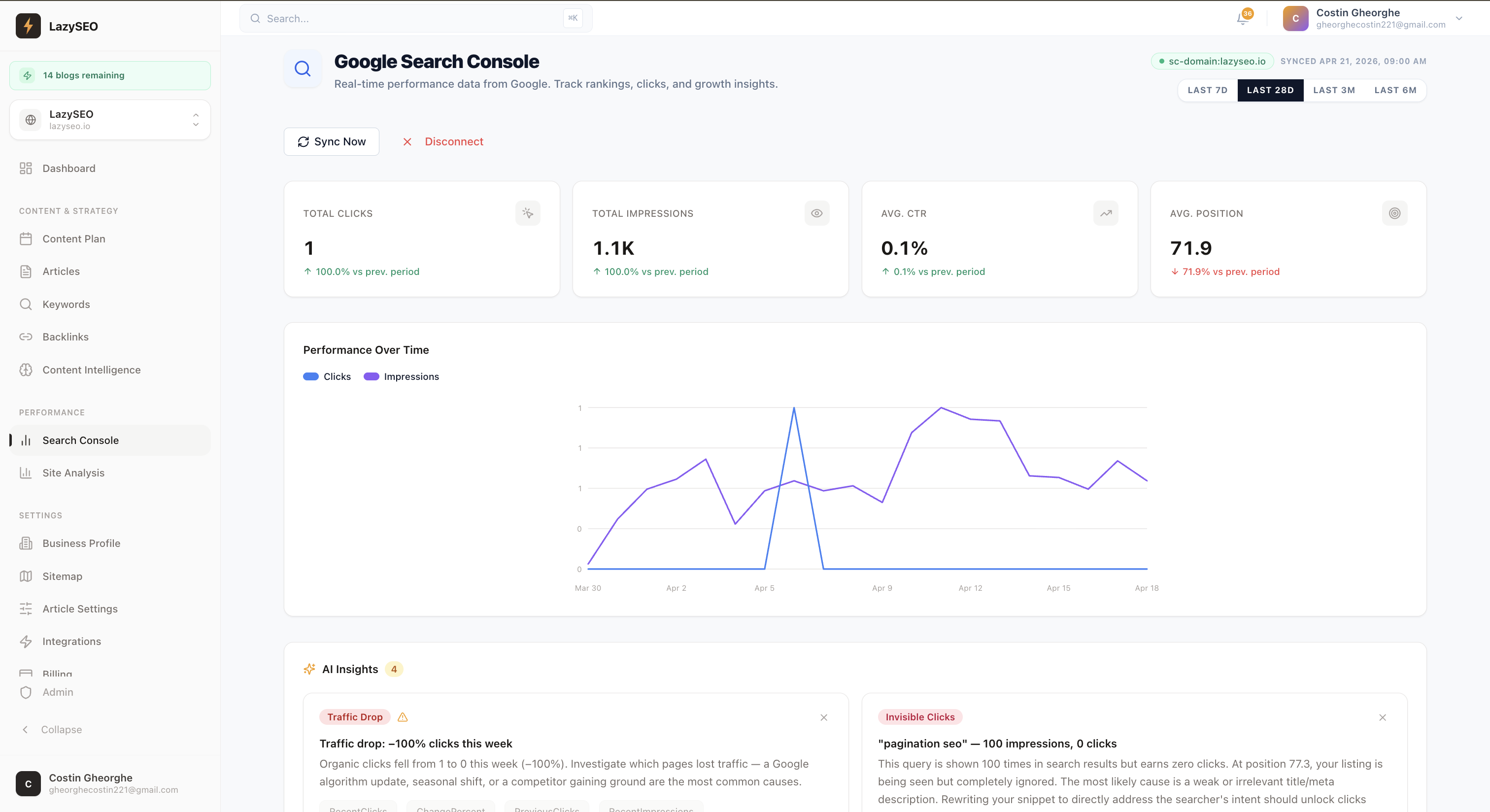
Task: Open the notifications bell
Action: click(1242, 18)
